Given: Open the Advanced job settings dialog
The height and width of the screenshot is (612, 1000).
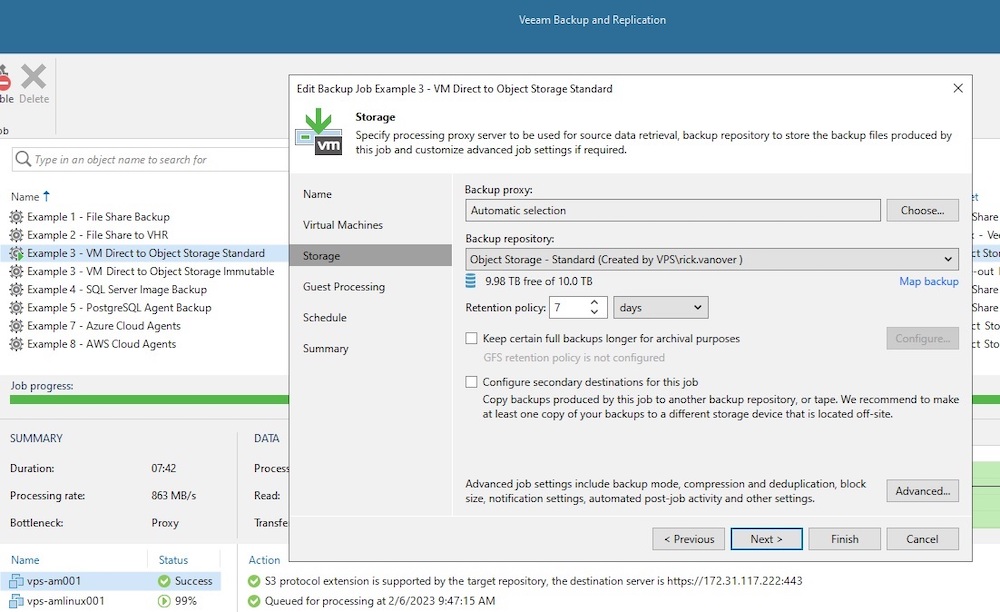Looking at the screenshot, I should pyautogui.click(x=921, y=490).
